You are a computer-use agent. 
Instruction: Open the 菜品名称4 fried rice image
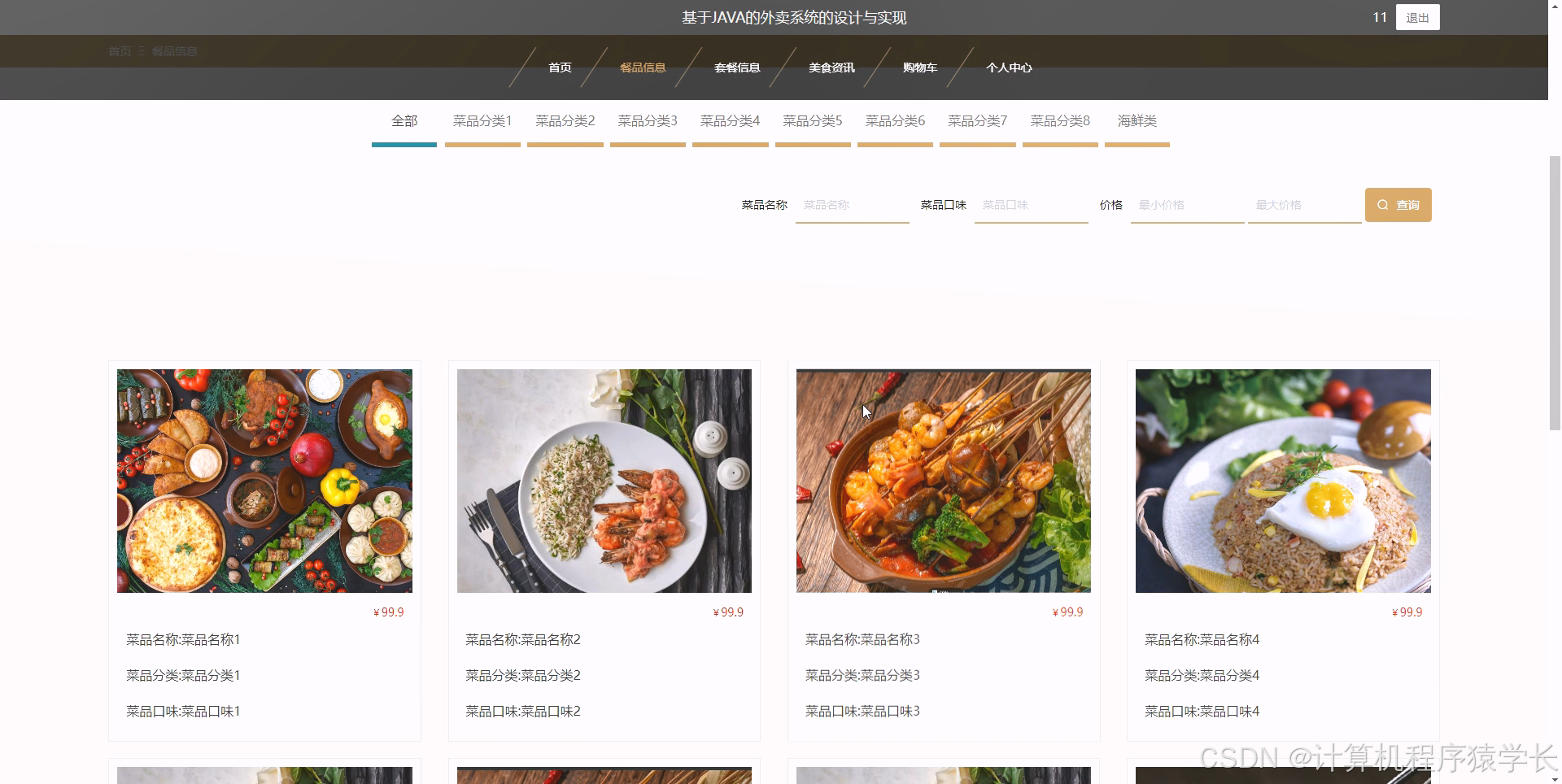tap(1283, 481)
